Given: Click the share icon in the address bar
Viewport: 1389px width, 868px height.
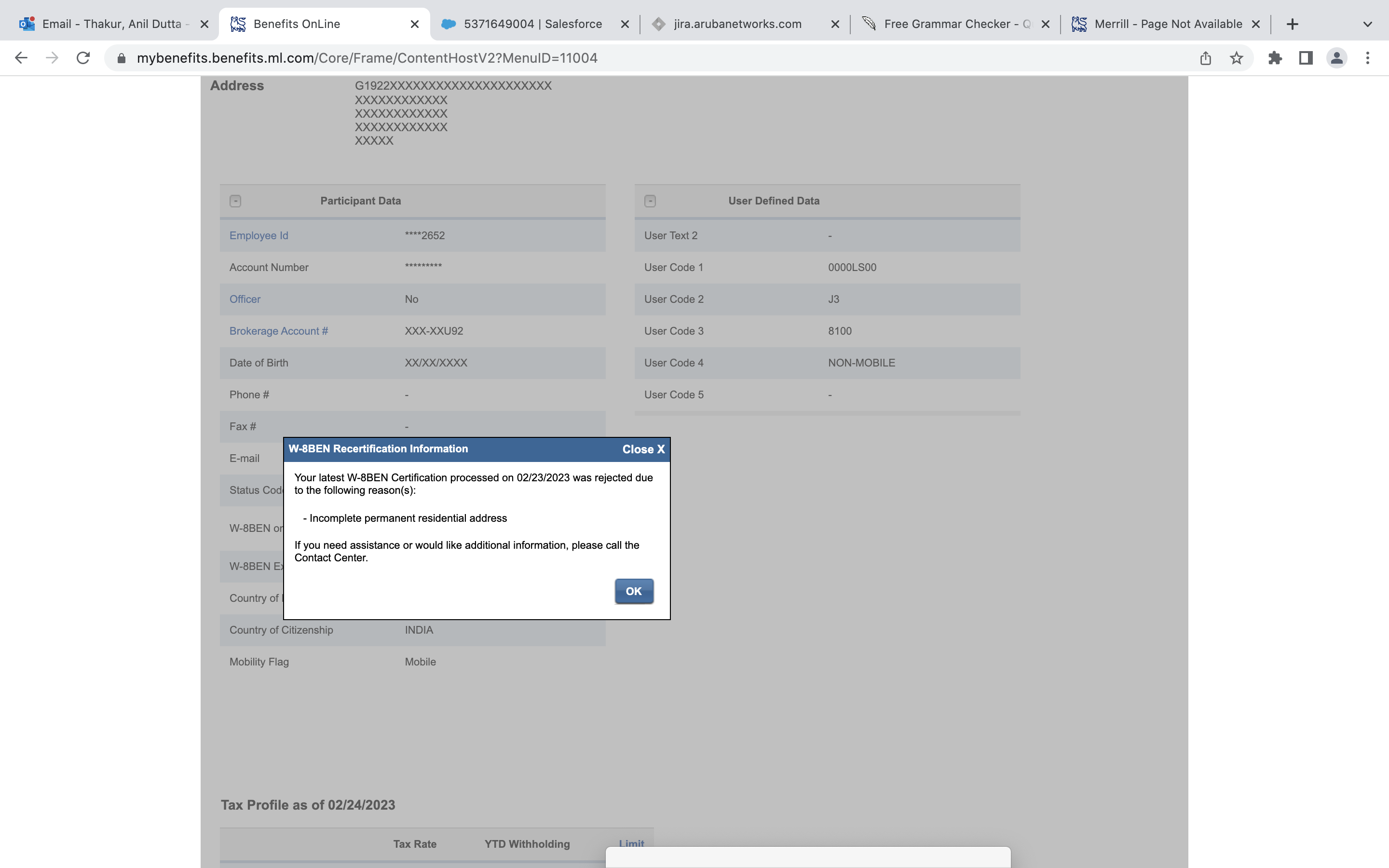Looking at the screenshot, I should pyautogui.click(x=1205, y=57).
